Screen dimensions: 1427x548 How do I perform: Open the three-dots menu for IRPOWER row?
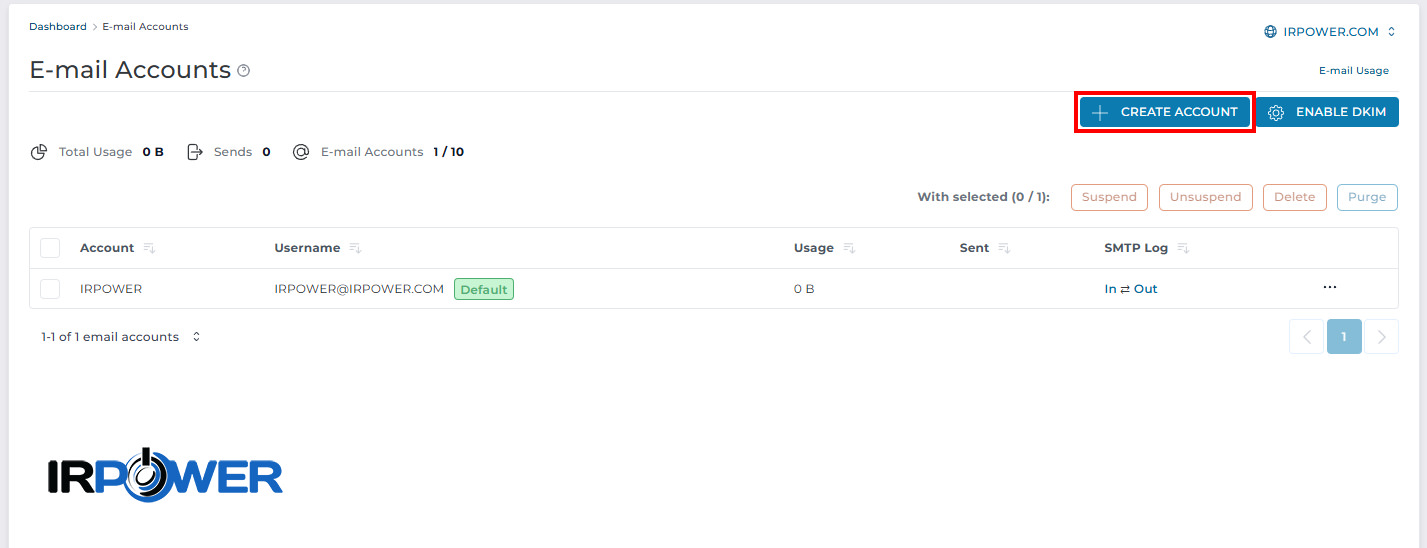pyautogui.click(x=1329, y=287)
